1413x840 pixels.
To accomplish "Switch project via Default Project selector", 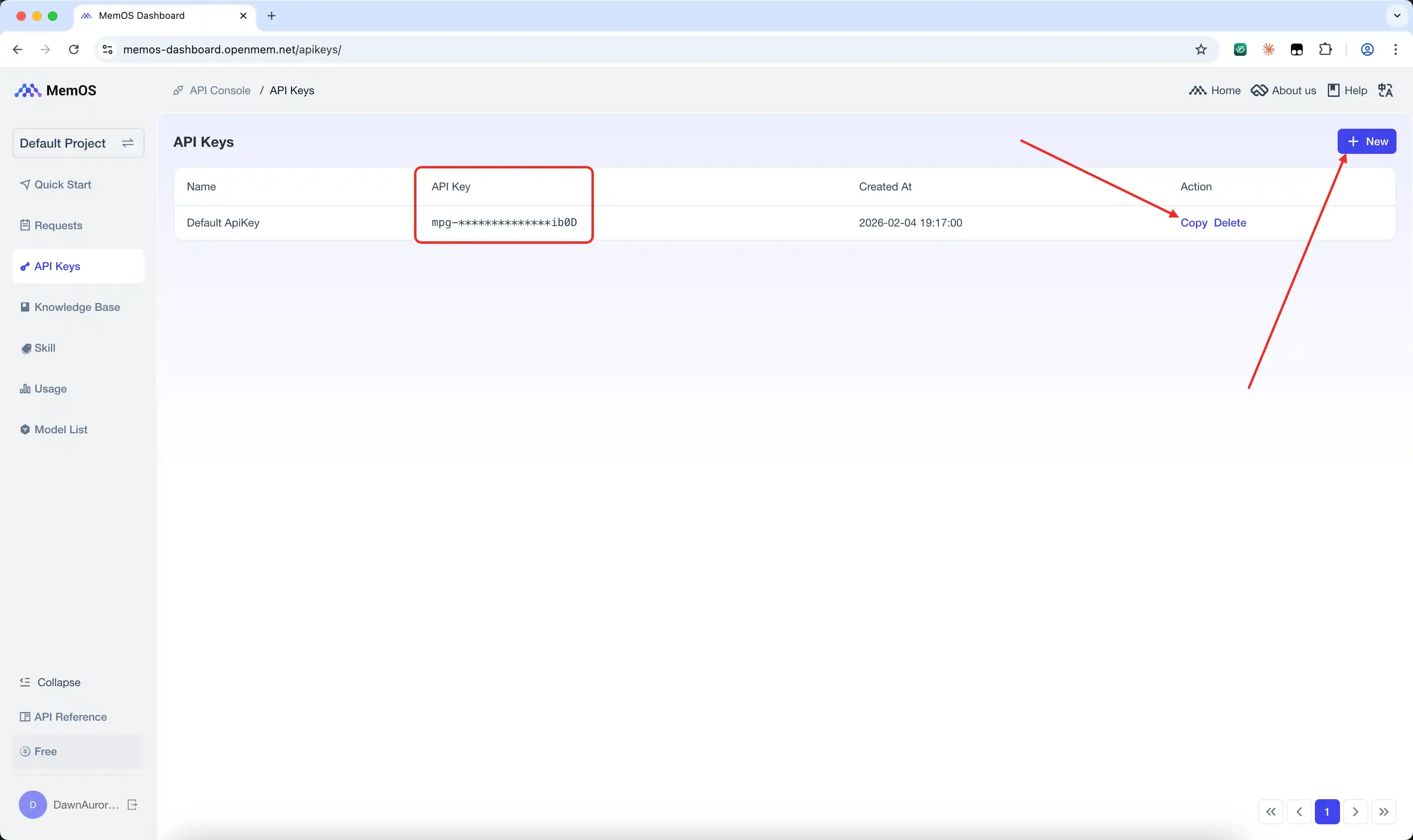I will [78, 143].
